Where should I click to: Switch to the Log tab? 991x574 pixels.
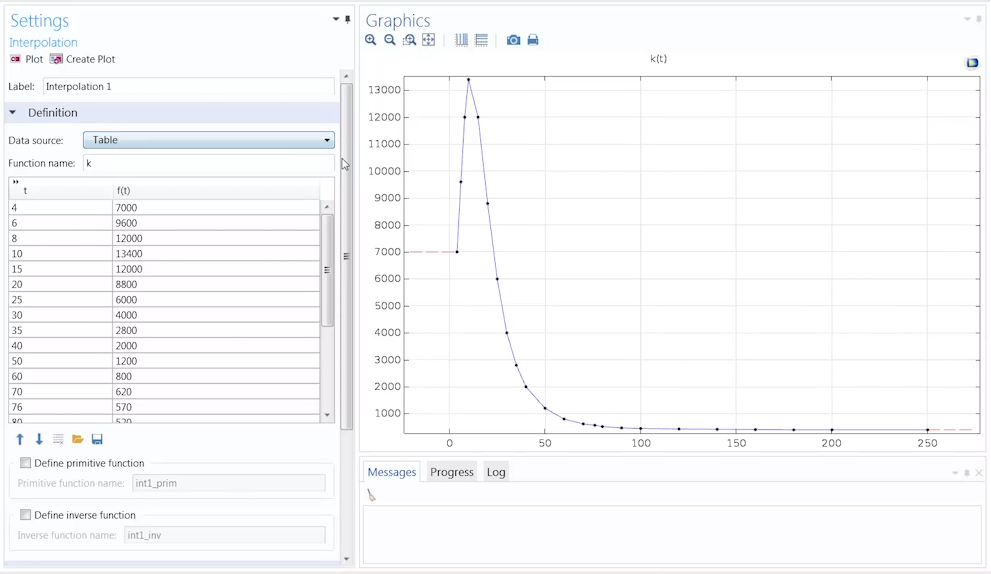[x=496, y=472]
